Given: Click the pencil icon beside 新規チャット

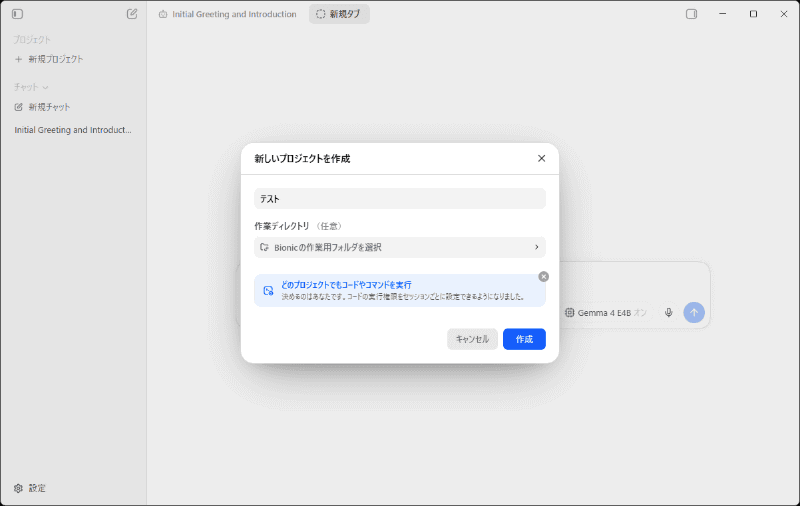Looking at the screenshot, I should tap(18, 107).
